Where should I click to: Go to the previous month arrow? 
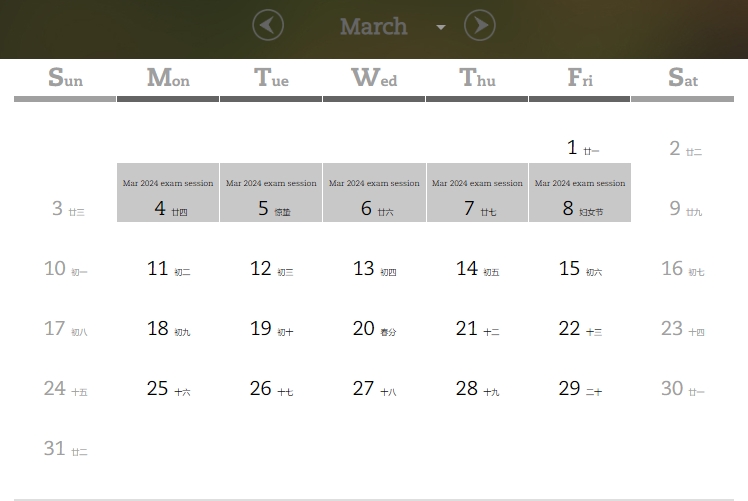tap(268, 25)
